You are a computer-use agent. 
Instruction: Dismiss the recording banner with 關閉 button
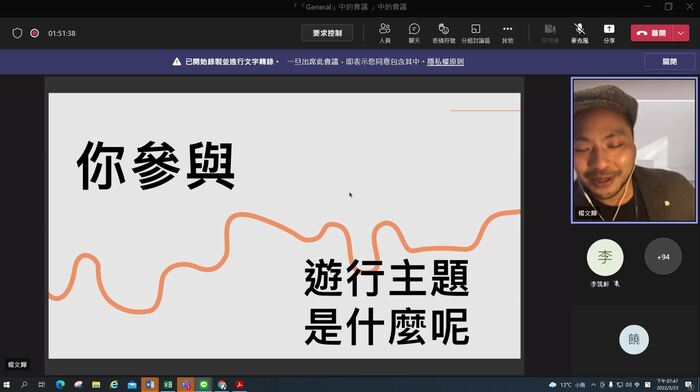point(669,62)
